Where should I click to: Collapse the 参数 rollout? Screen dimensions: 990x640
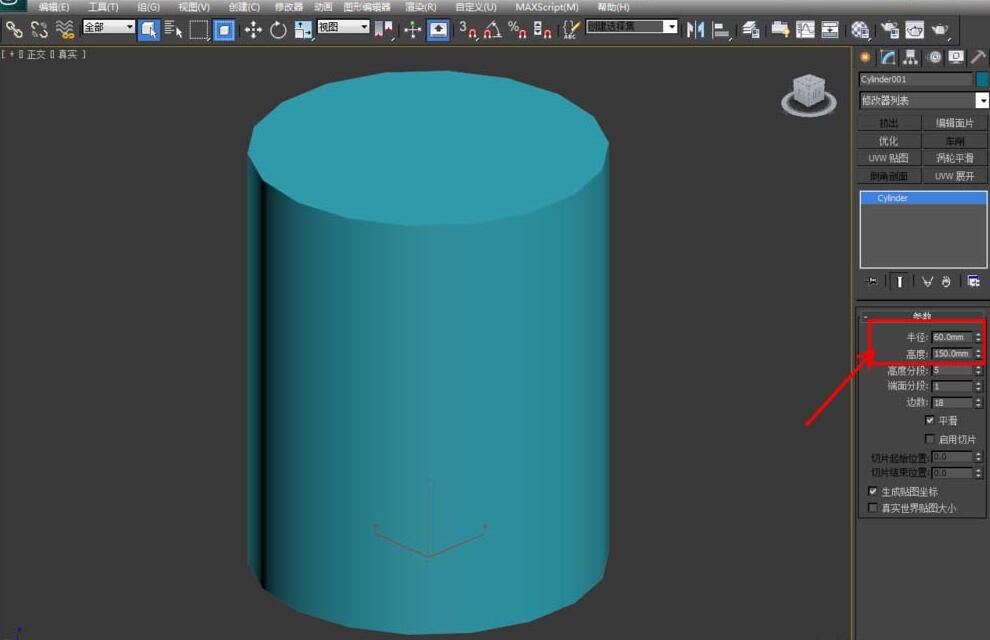922,315
